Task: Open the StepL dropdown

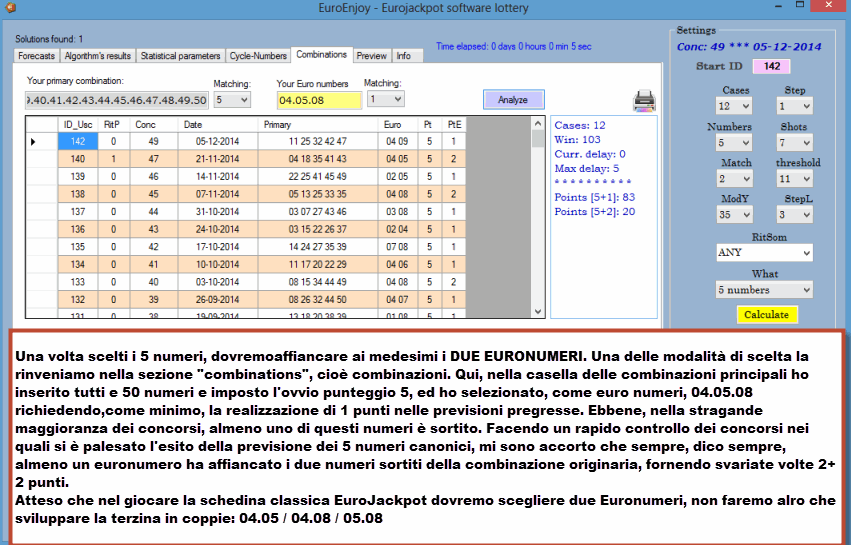Action: pos(795,214)
